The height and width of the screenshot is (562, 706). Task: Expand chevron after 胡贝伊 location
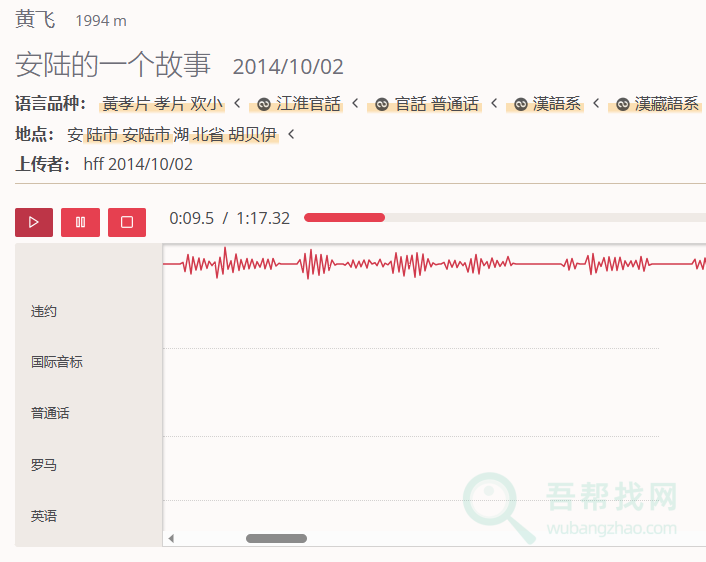(291, 134)
